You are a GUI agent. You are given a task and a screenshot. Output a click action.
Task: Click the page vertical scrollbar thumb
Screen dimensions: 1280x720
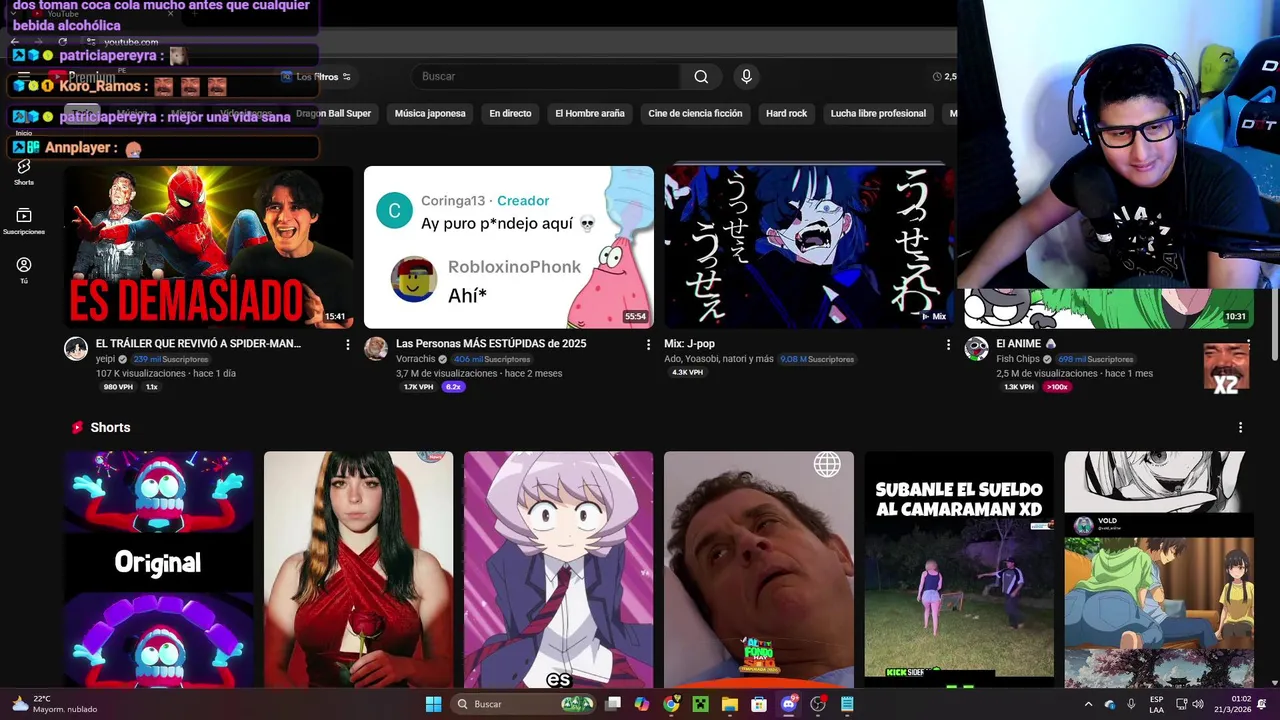point(1274,325)
